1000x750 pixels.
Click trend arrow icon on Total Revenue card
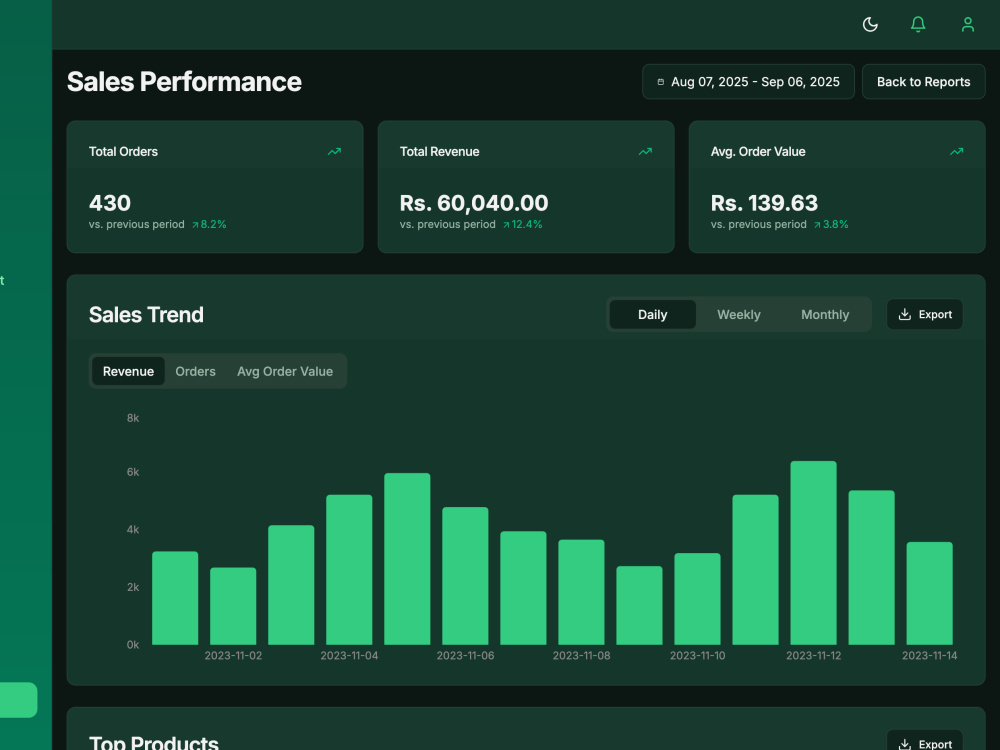click(645, 151)
